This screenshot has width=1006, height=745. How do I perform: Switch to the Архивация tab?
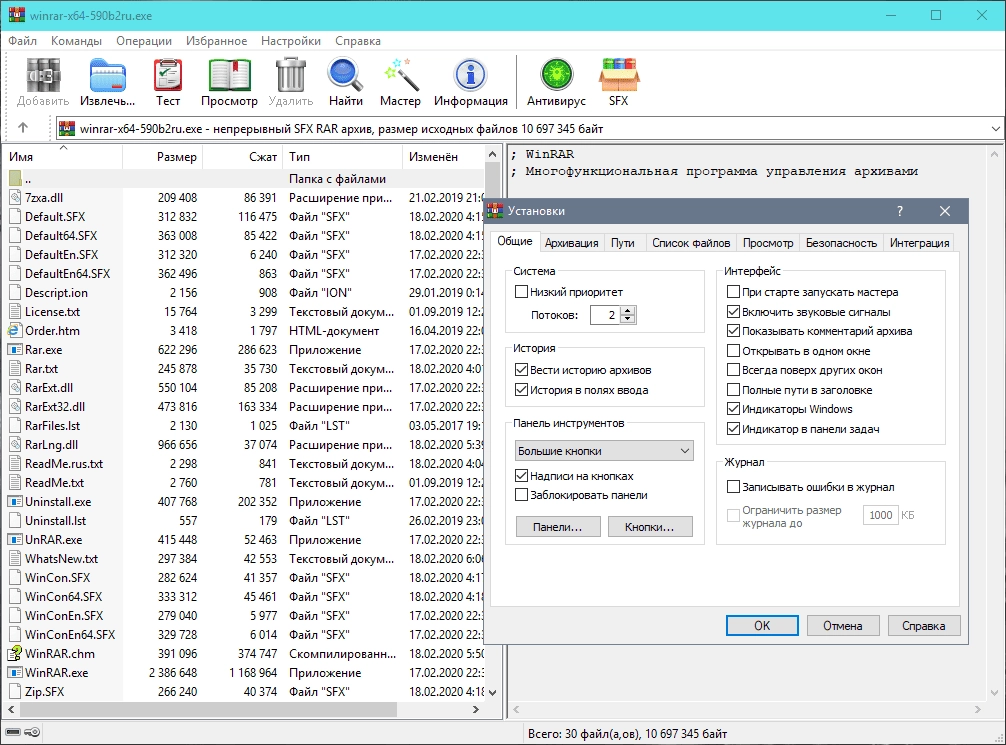click(571, 243)
